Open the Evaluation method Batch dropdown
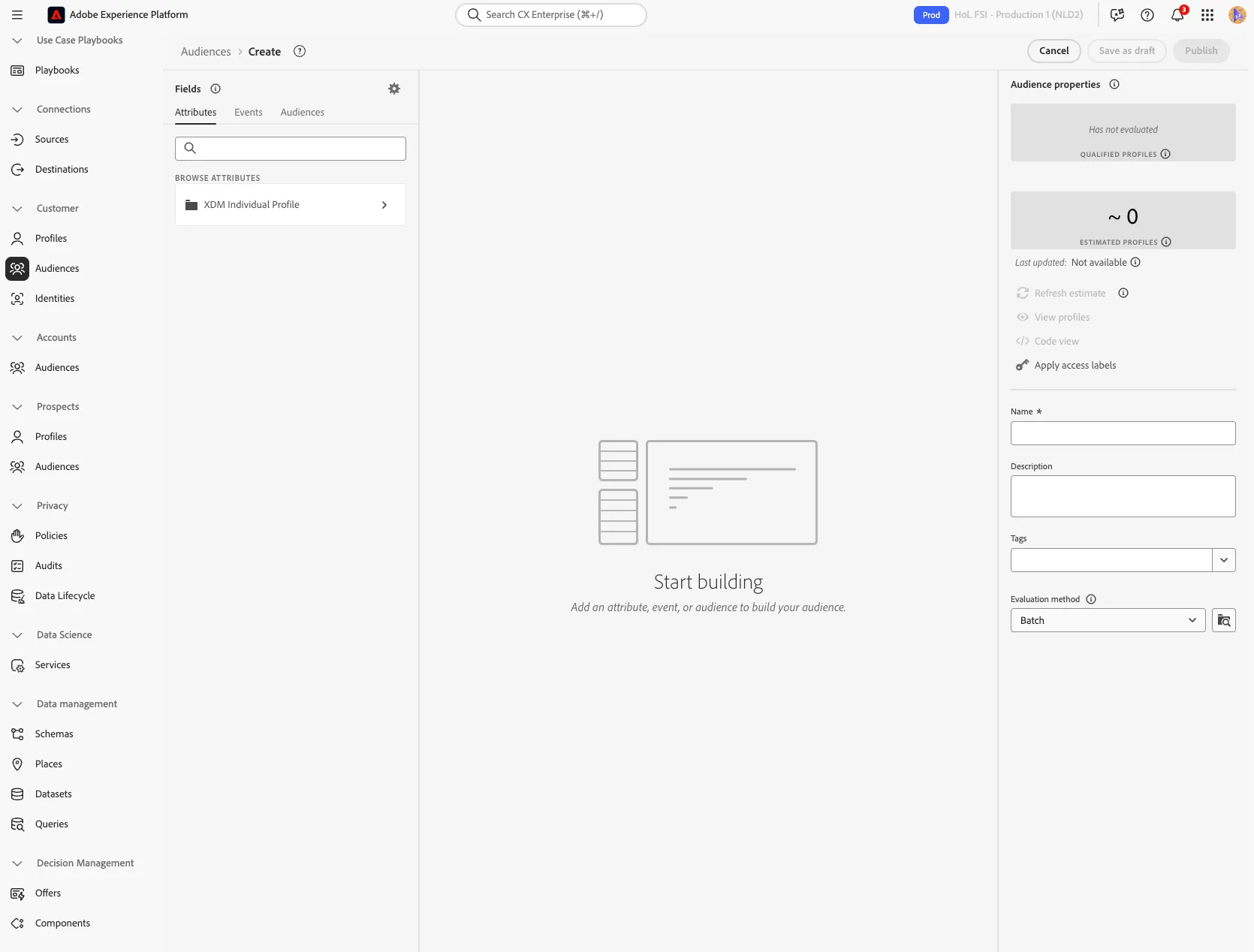 pos(1108,620)
